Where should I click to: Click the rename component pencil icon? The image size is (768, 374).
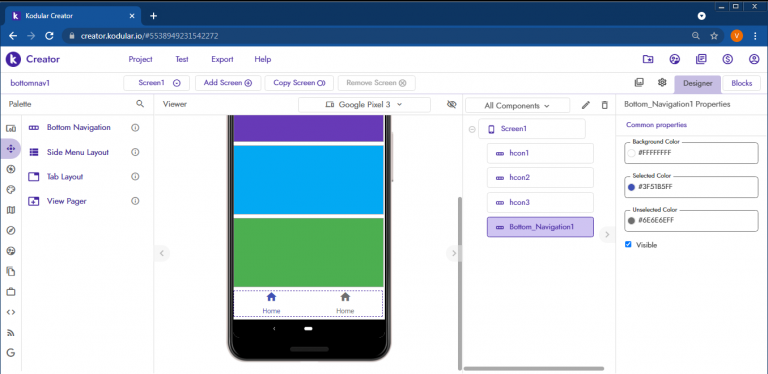[586, 105]
